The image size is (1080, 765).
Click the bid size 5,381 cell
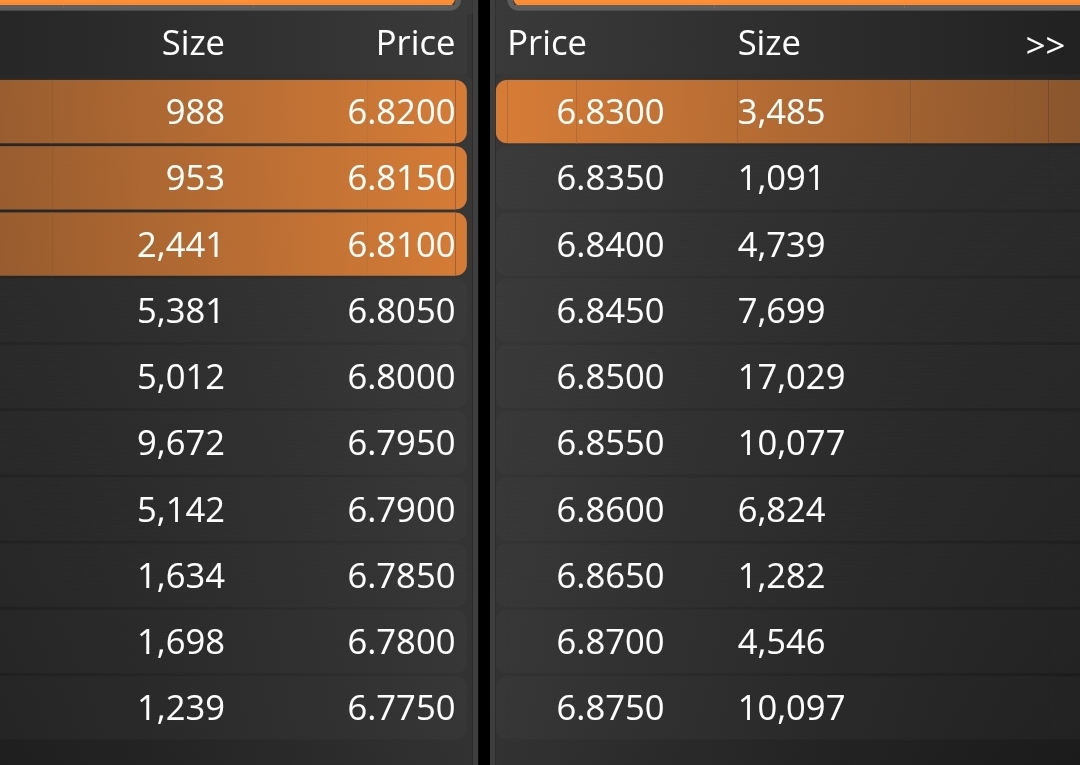[179, 311]
